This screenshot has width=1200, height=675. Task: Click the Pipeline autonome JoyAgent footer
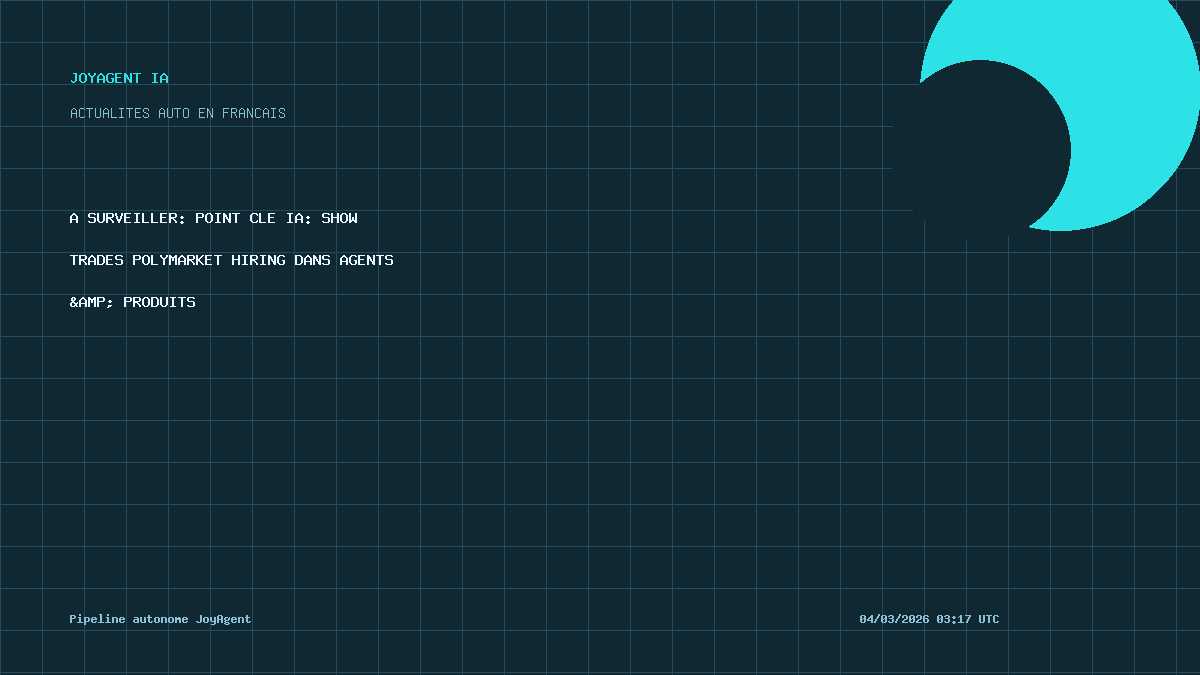pos(160,619)
